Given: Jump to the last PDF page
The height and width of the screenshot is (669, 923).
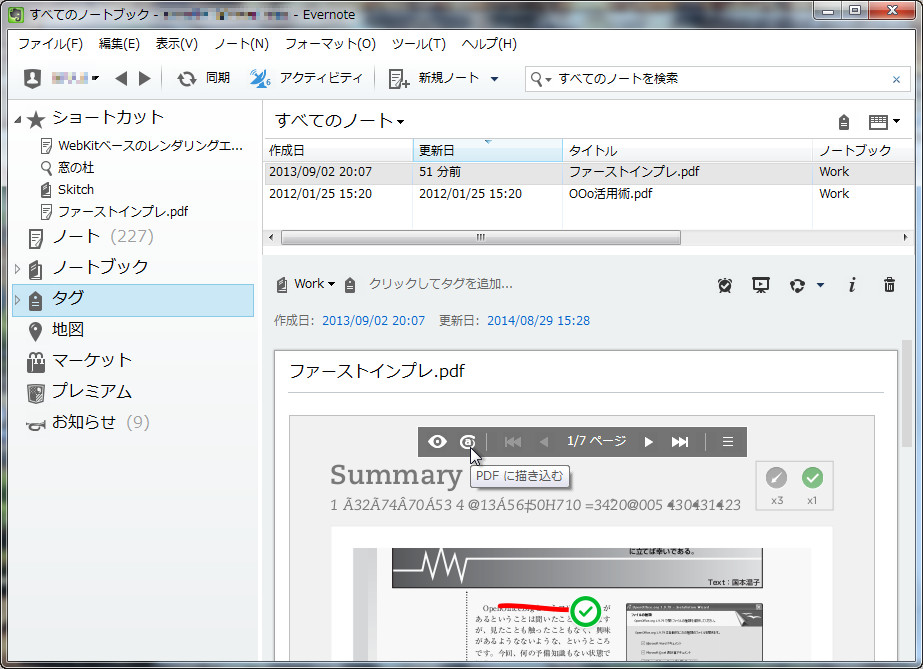Looking at the screenshot, I should click(x=681, y=441).
